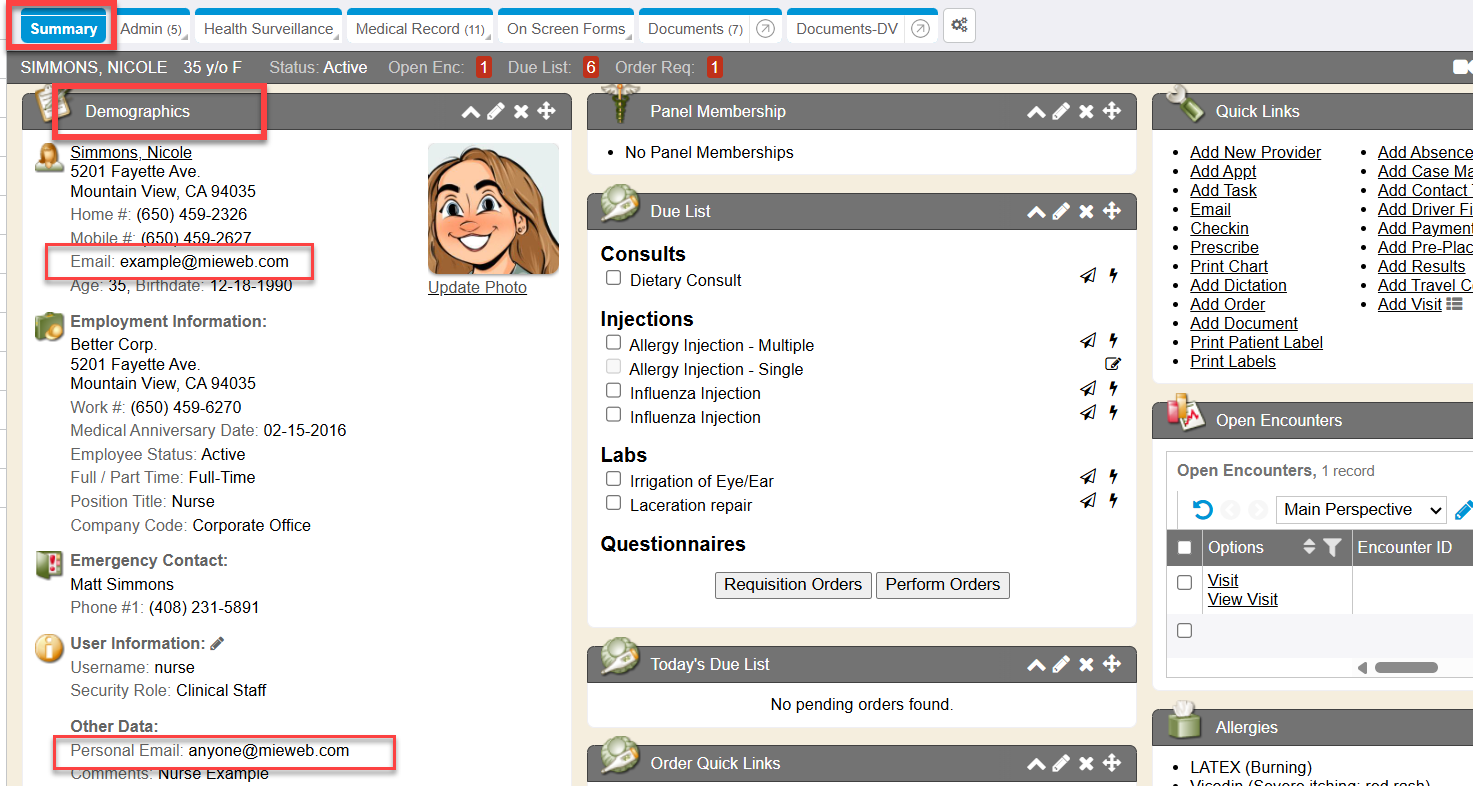Check the Dietary Consult checkbox
The width and height of the screenshot is (1473, 786).
point(614,278)
